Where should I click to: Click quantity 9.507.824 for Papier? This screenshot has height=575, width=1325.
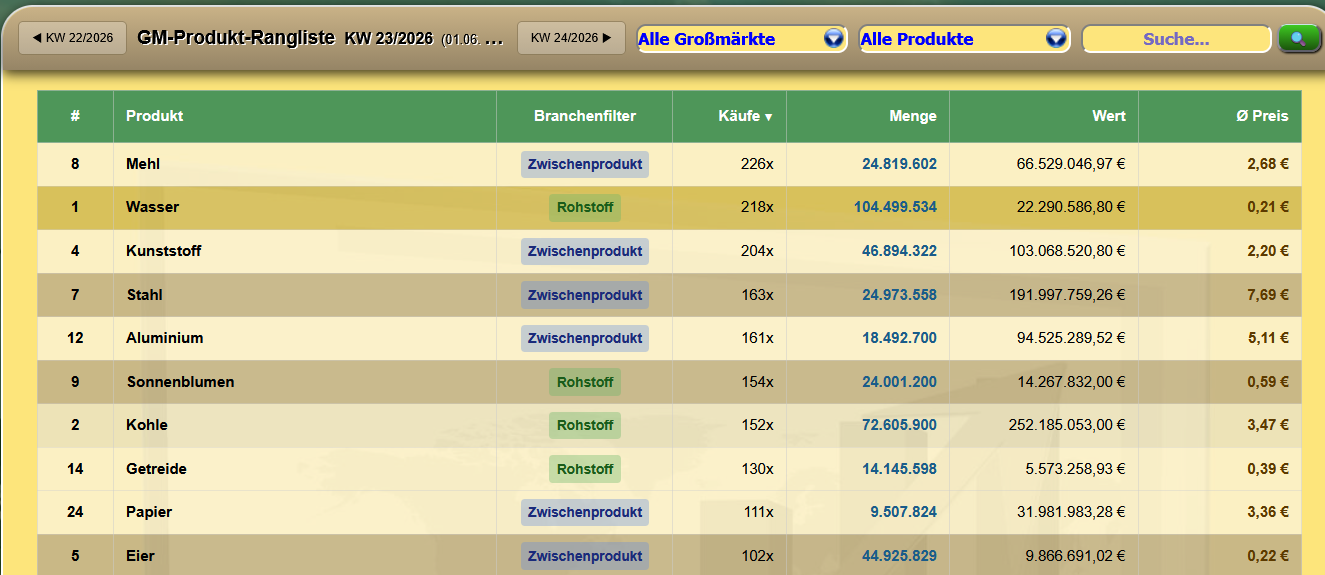[904, 512]
